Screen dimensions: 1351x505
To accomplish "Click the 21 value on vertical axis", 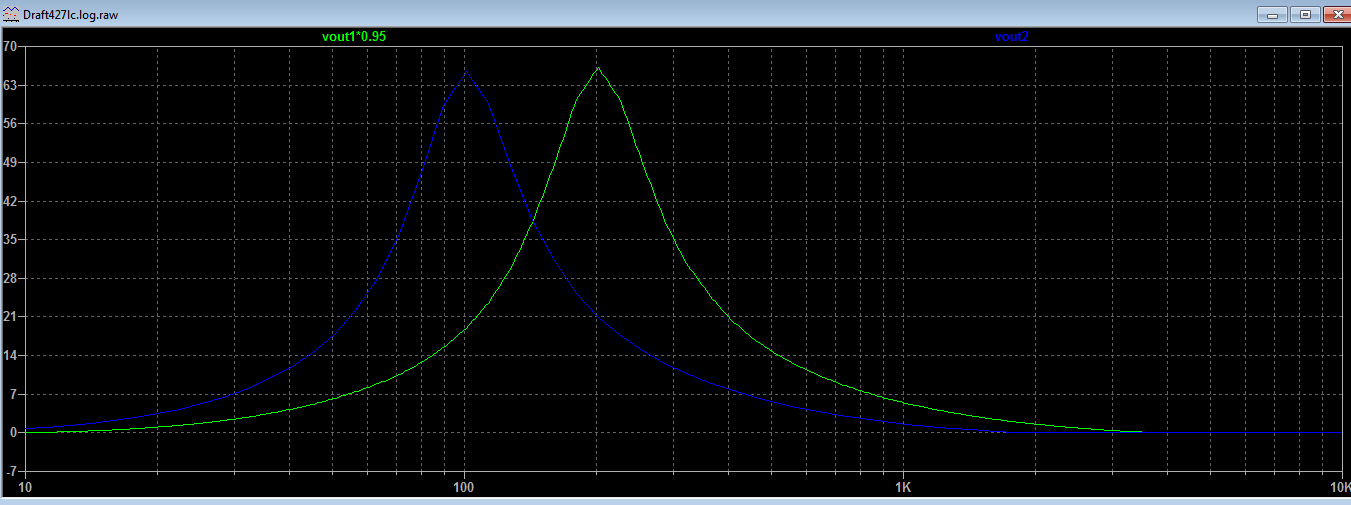I will coord(10,316).
